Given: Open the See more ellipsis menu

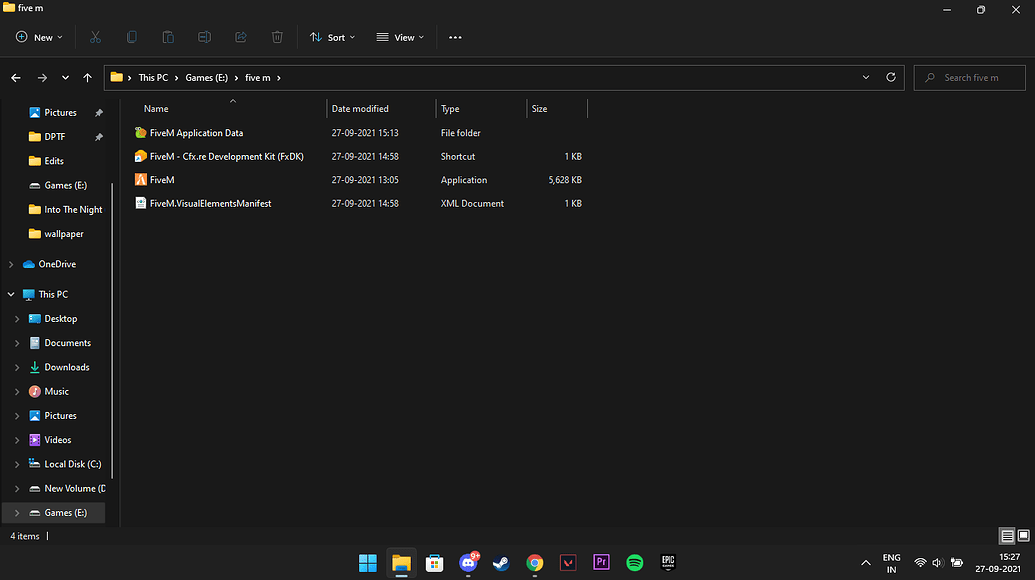Looking at the screenshot, I should [x=455, y=37].
